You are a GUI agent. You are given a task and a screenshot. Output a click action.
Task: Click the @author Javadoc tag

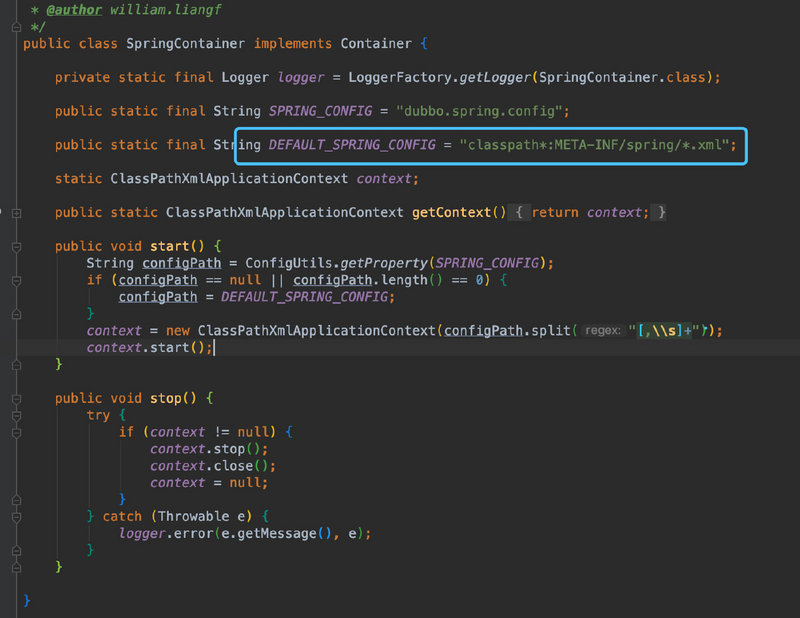74,10
